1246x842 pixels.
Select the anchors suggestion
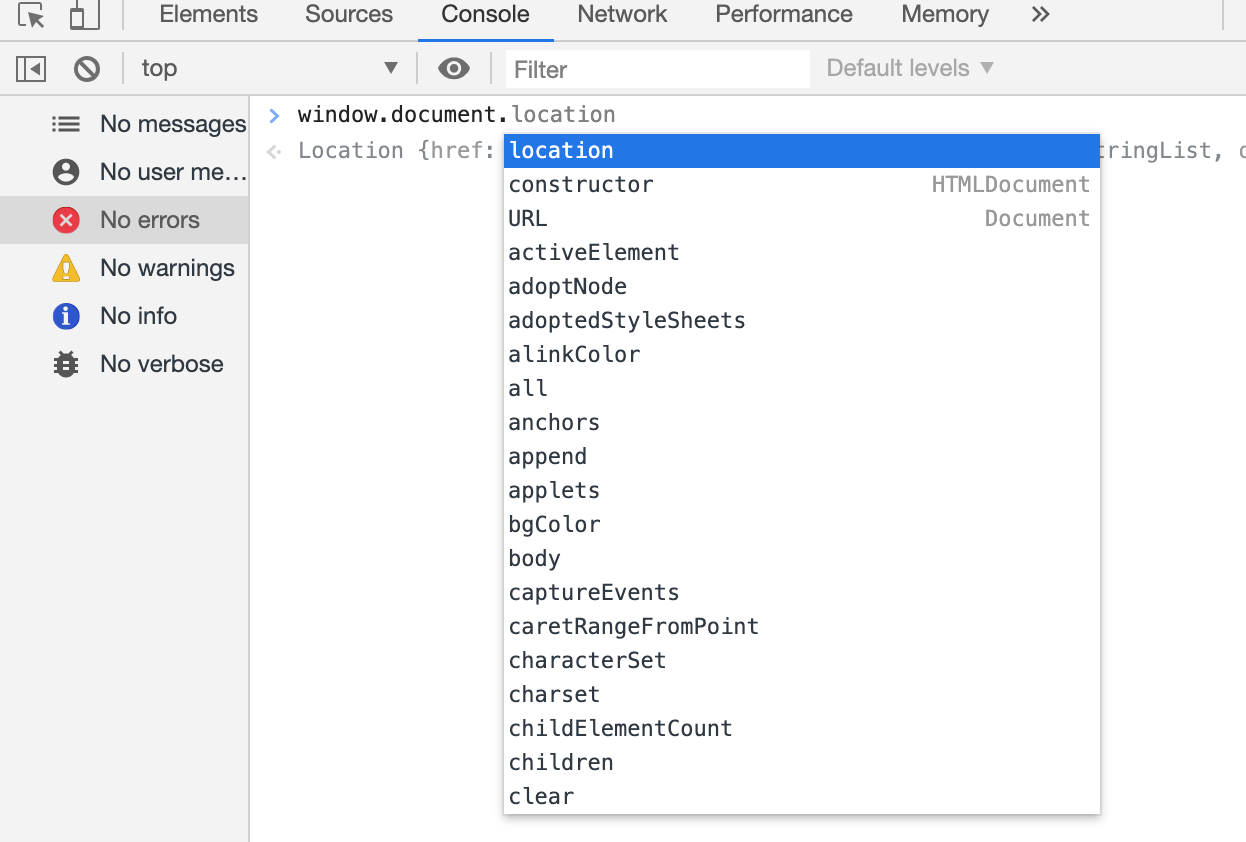coord(802,422)
